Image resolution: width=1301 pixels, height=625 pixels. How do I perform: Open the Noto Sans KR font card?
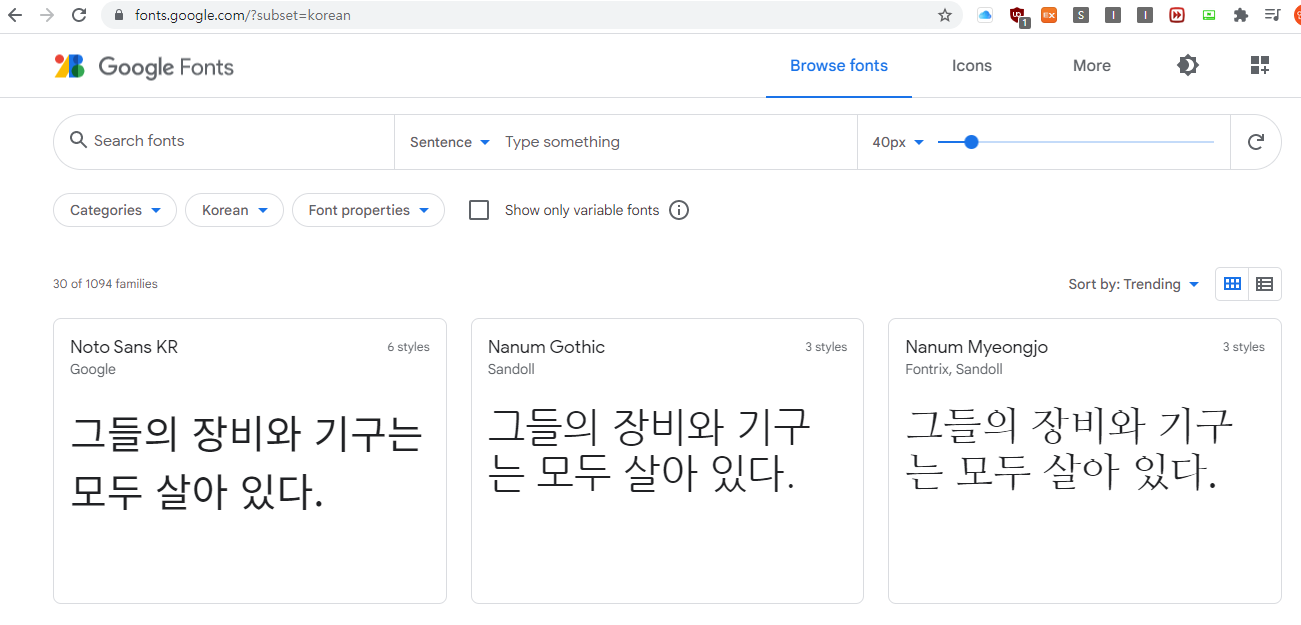point(250,461)
